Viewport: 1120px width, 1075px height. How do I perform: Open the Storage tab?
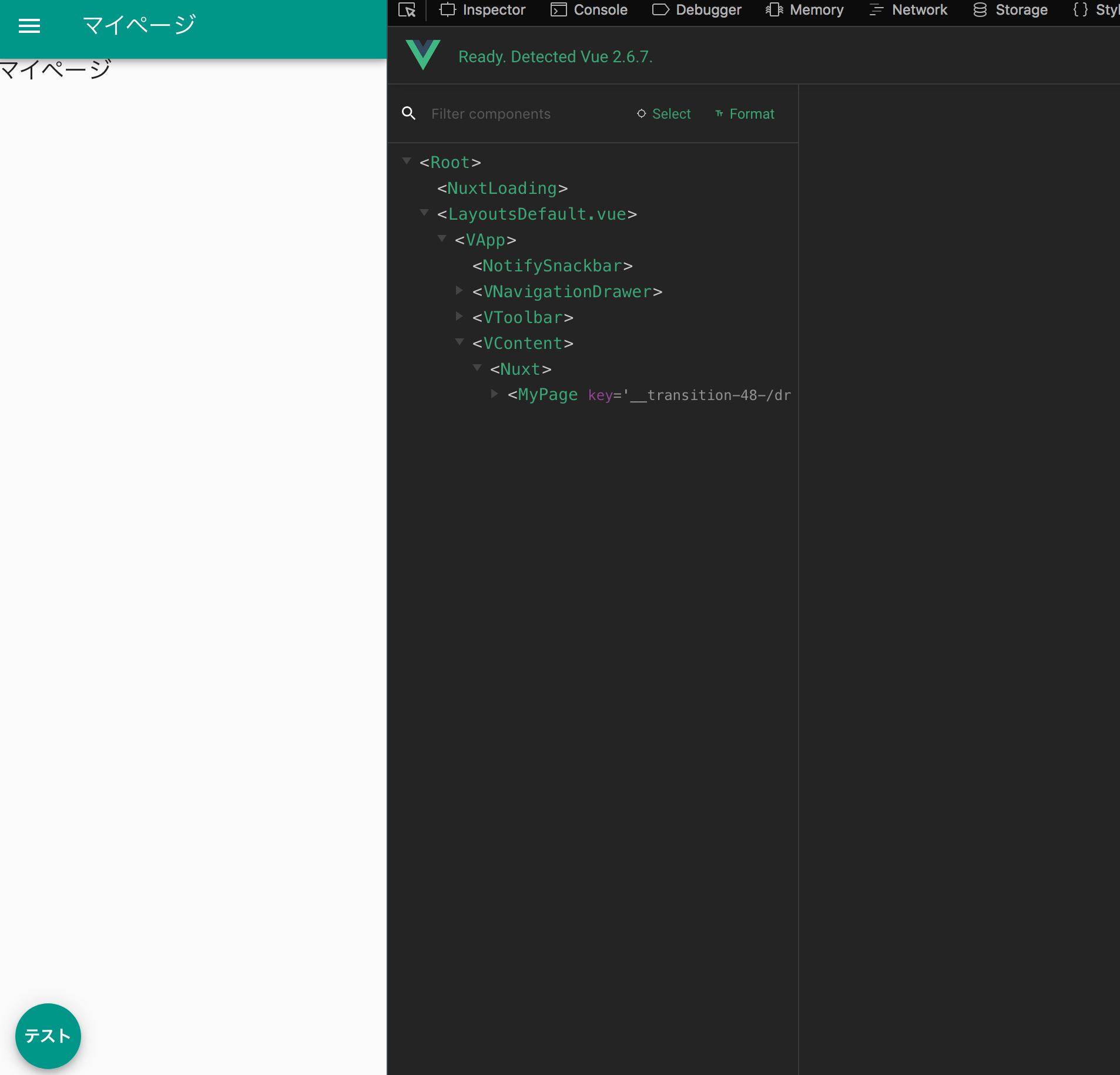(1011, 10)
